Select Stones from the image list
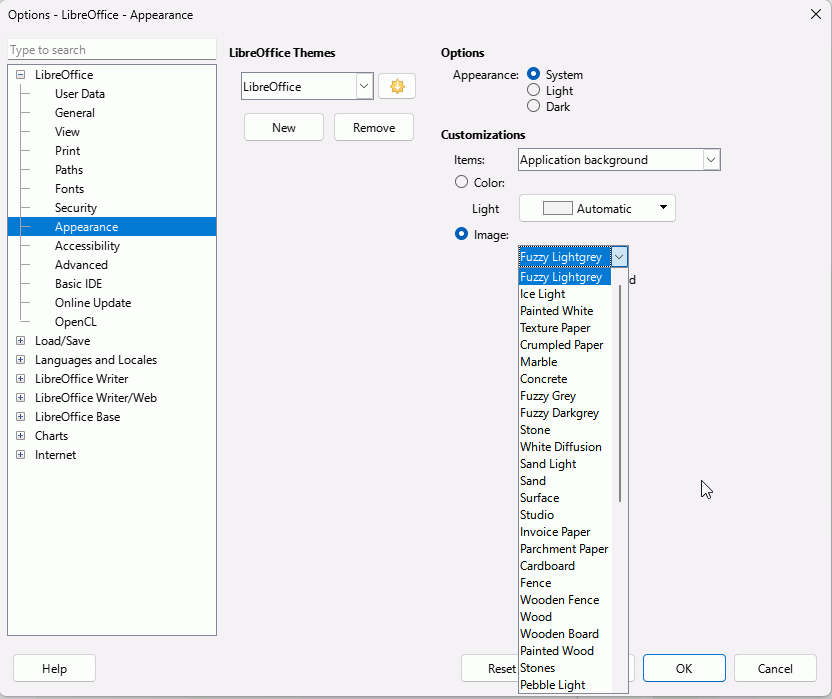Image resolution: width=832 pixels, height=699 pixels. (x=565, y=668)
